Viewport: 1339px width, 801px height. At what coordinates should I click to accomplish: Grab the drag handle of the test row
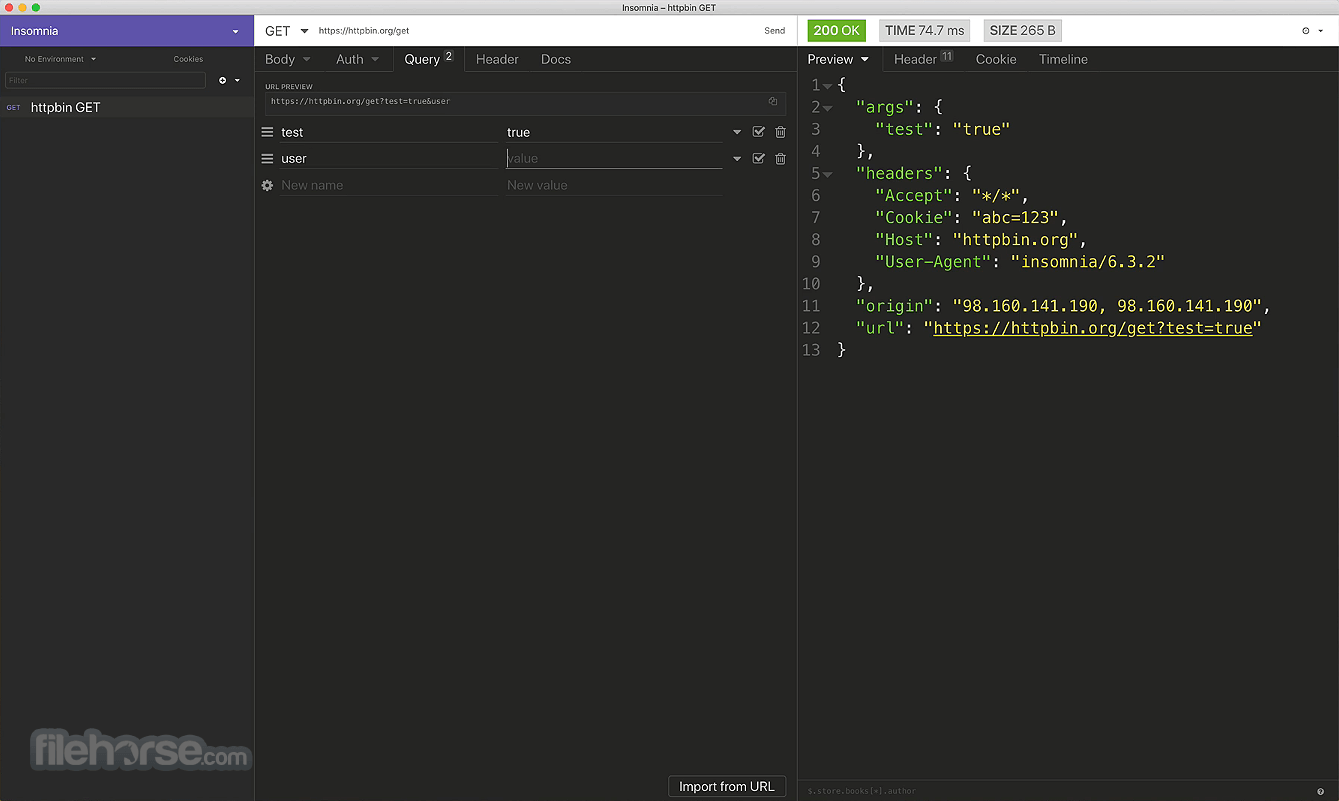coord(267,132)
